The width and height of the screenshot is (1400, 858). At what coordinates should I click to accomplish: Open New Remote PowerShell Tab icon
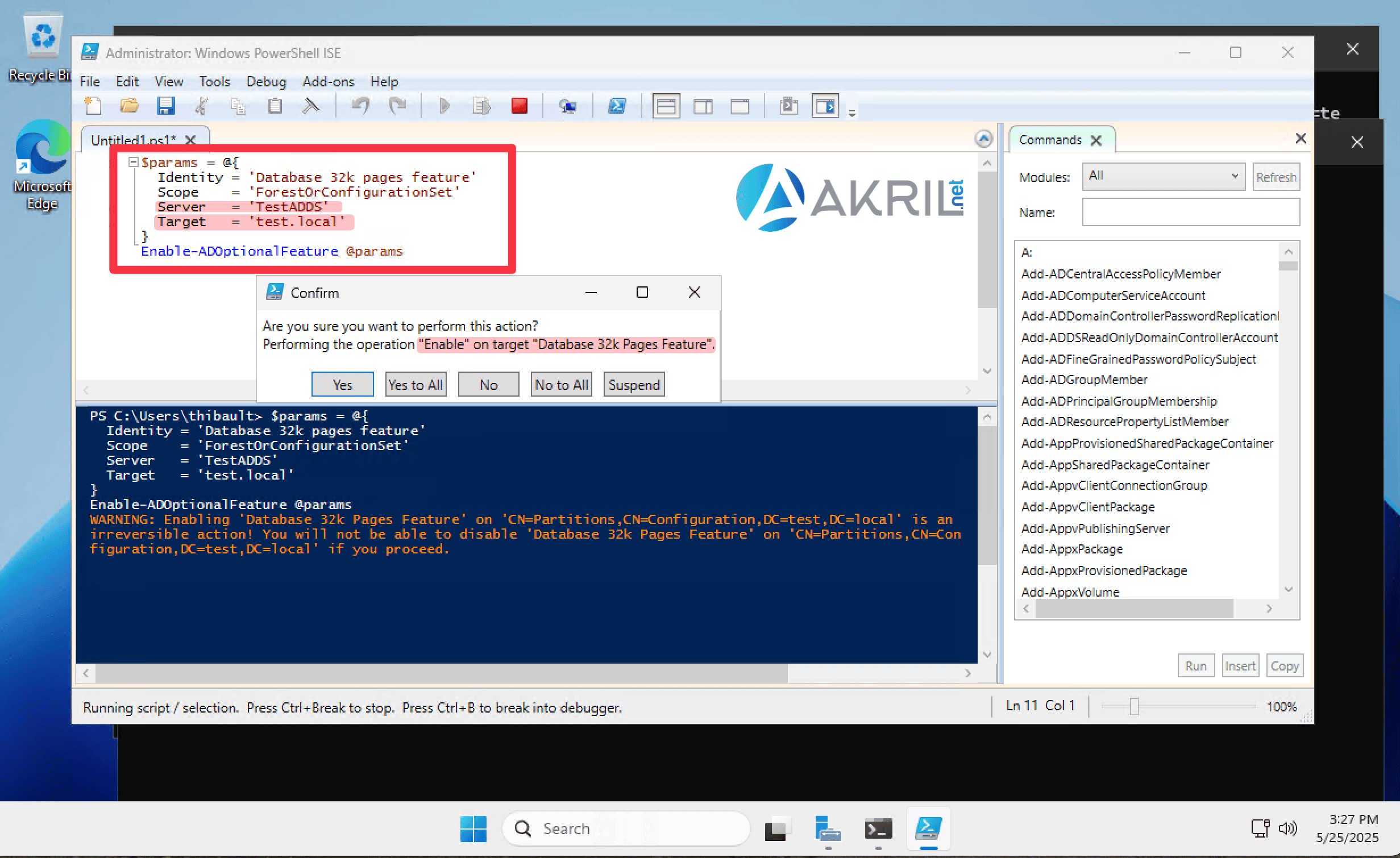tap(567, 106)
